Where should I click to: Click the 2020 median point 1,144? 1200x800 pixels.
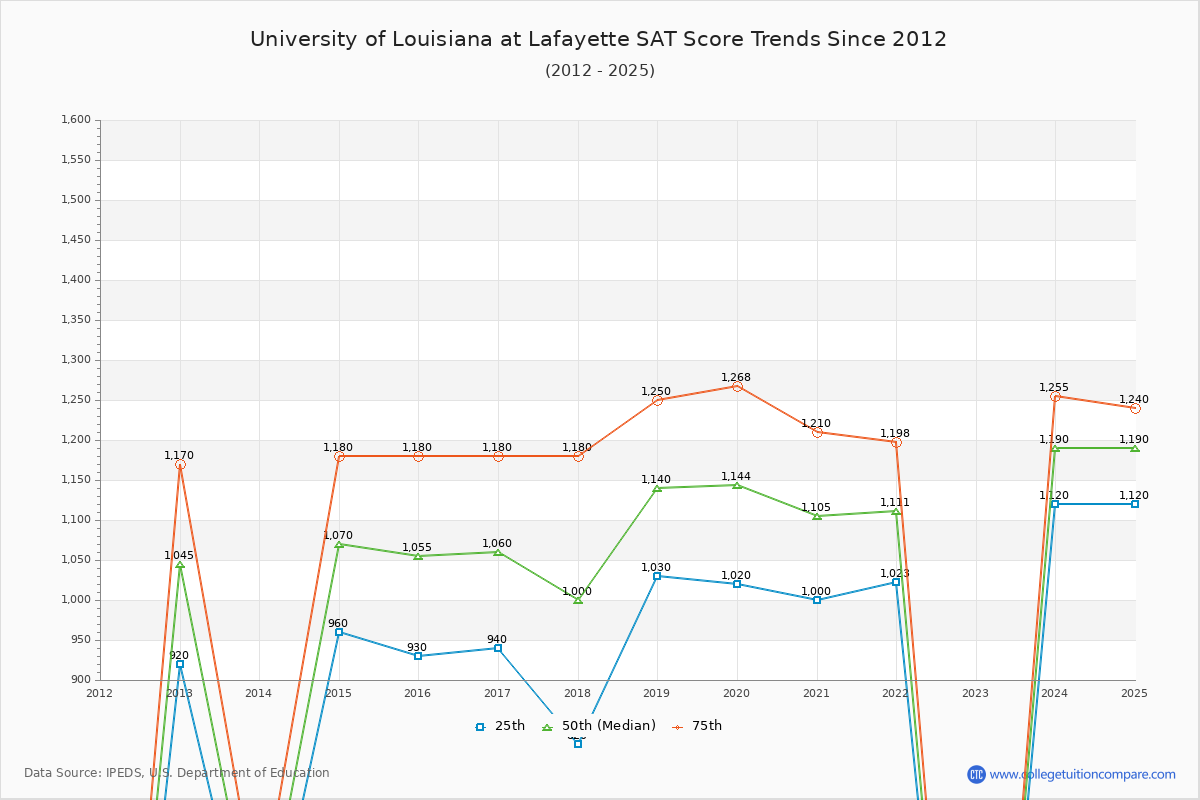click(737, 485)
